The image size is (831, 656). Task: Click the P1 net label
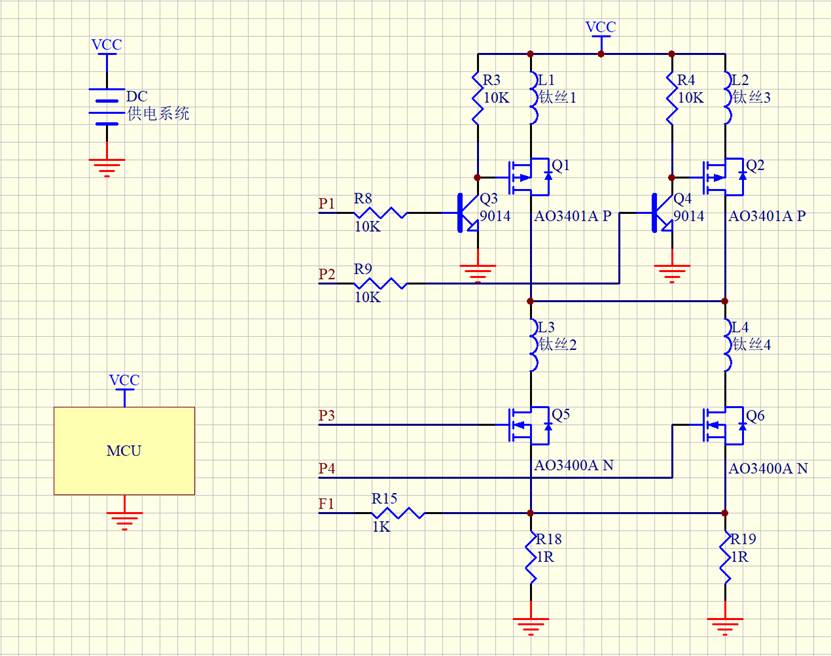pos(326,203)
